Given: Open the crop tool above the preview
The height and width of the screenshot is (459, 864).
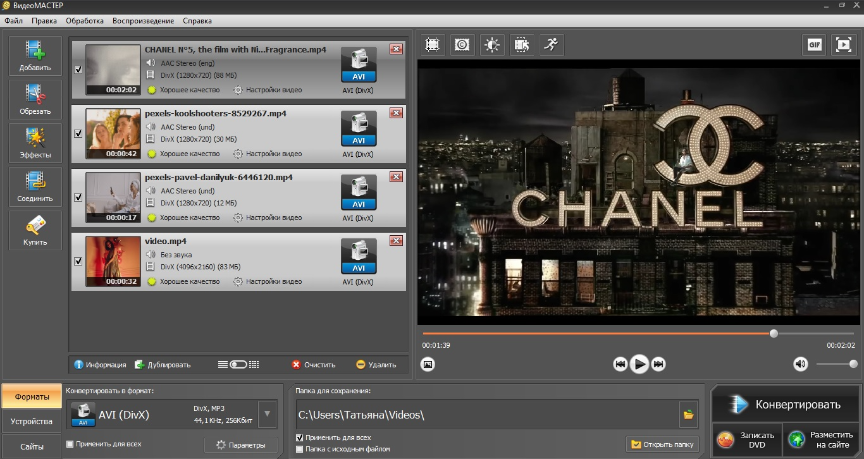Looking at the screenshot, I should 433,45.
